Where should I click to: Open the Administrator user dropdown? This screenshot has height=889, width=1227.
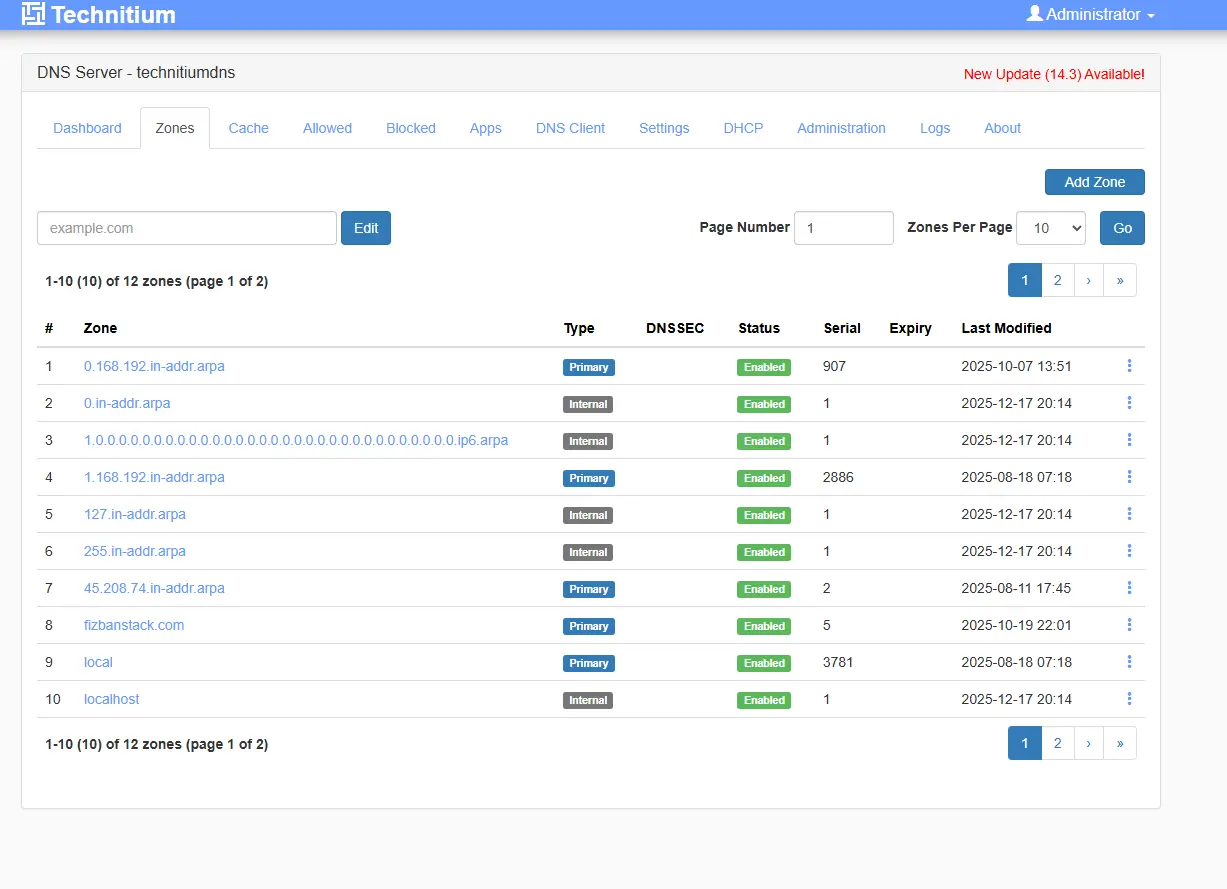coord(1090,14)
